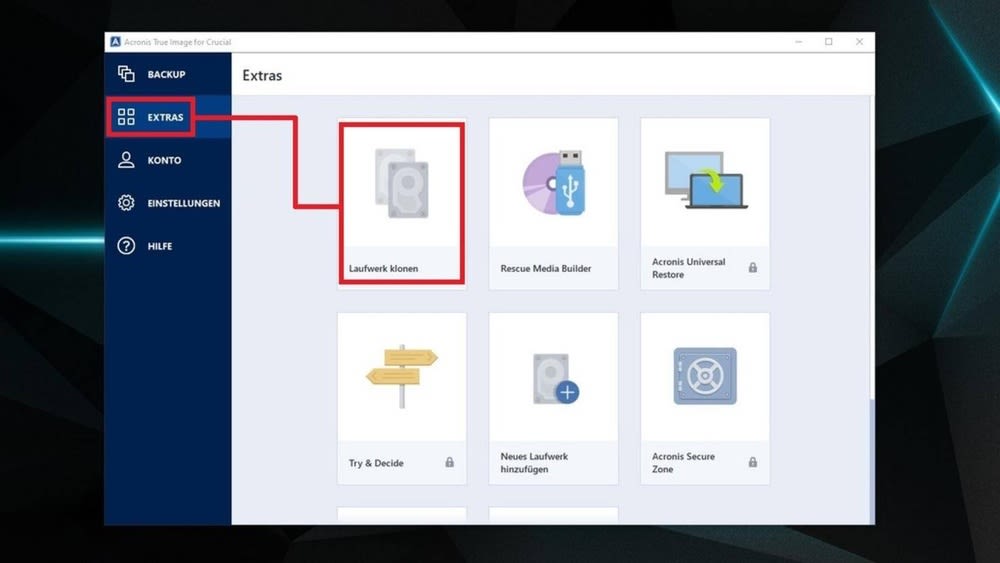Open the Backup section icon
This screenshot has height=563, width=1000.
[126, 74]
